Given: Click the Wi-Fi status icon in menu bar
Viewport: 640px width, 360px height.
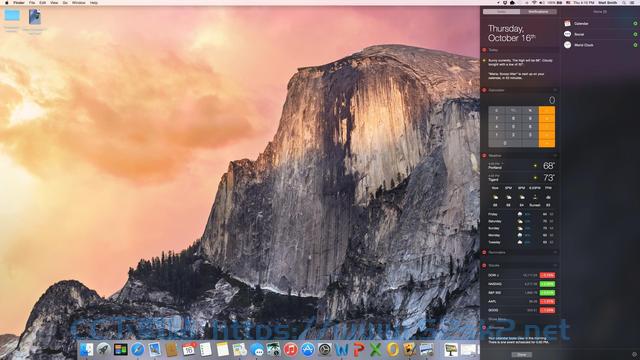Looking at the screenshot, I should (534, 2).
